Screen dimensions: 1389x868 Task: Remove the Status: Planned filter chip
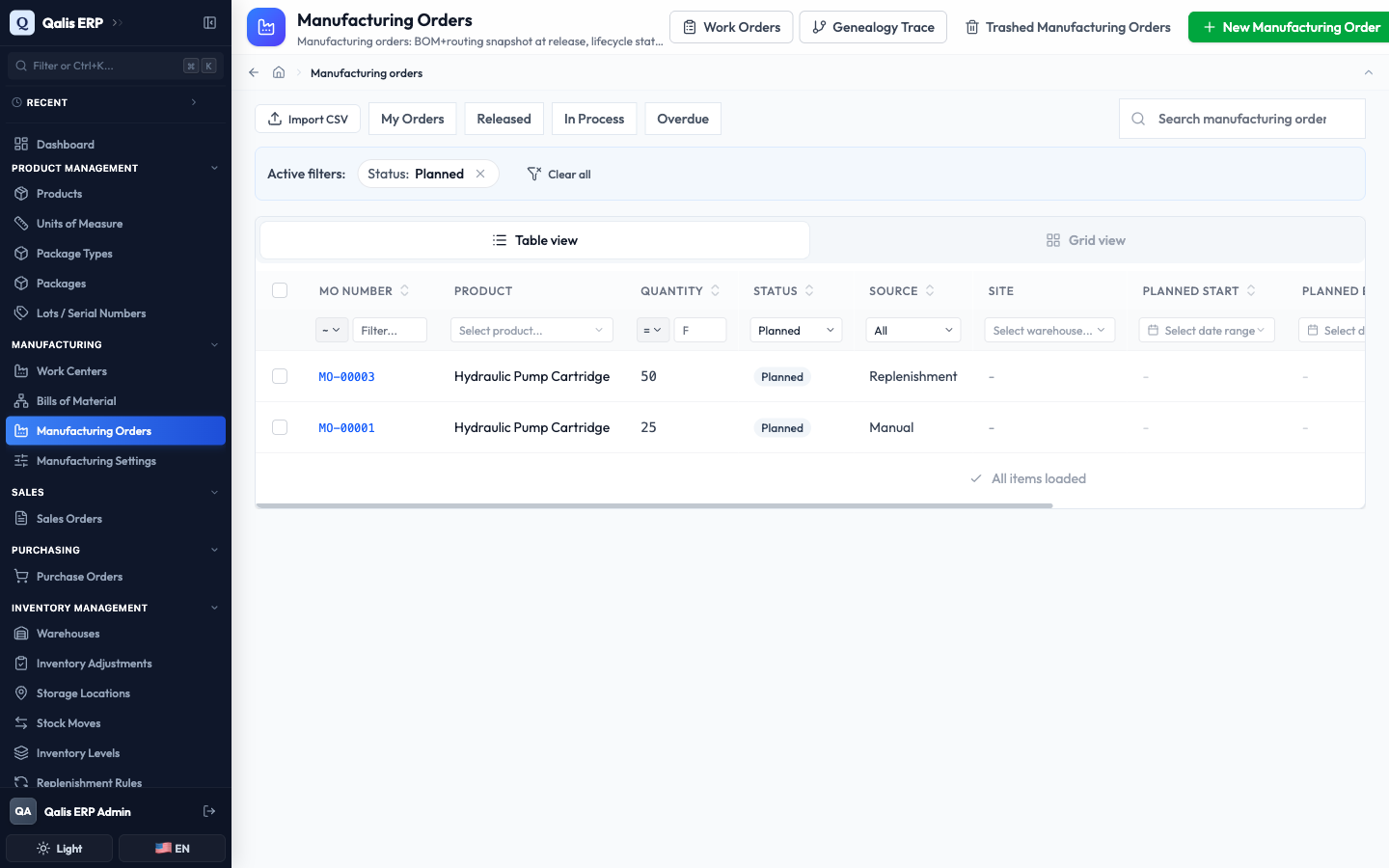click(x=480, y=174)
